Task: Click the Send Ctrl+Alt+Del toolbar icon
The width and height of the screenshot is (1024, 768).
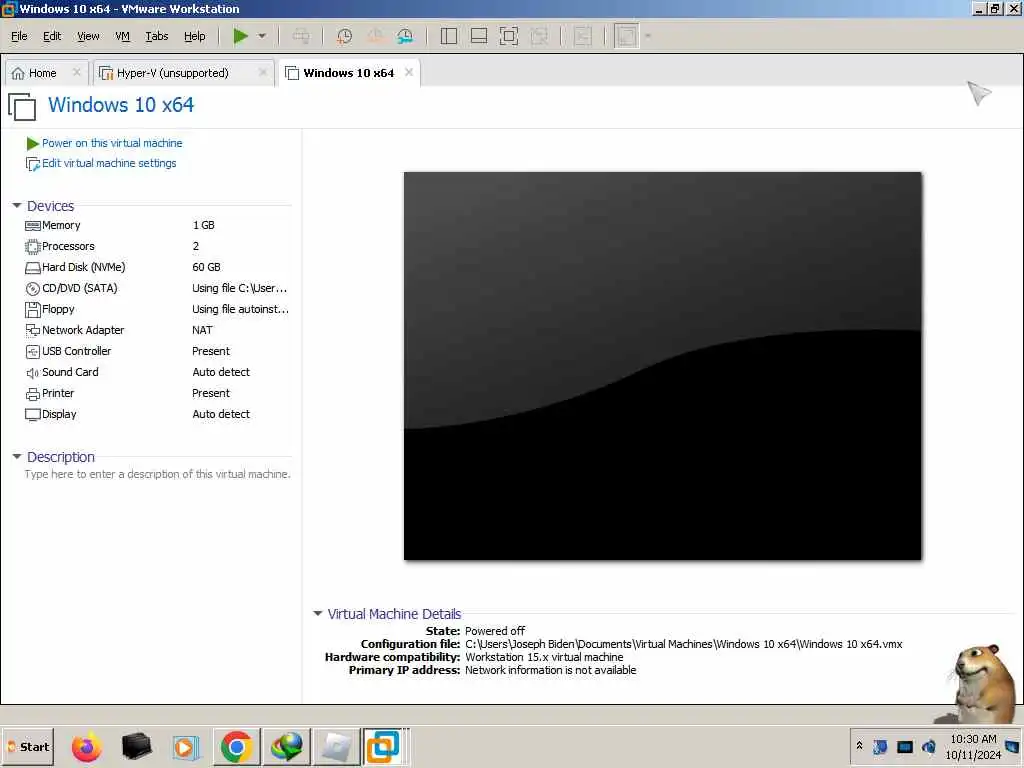Action: pos(301,36)
